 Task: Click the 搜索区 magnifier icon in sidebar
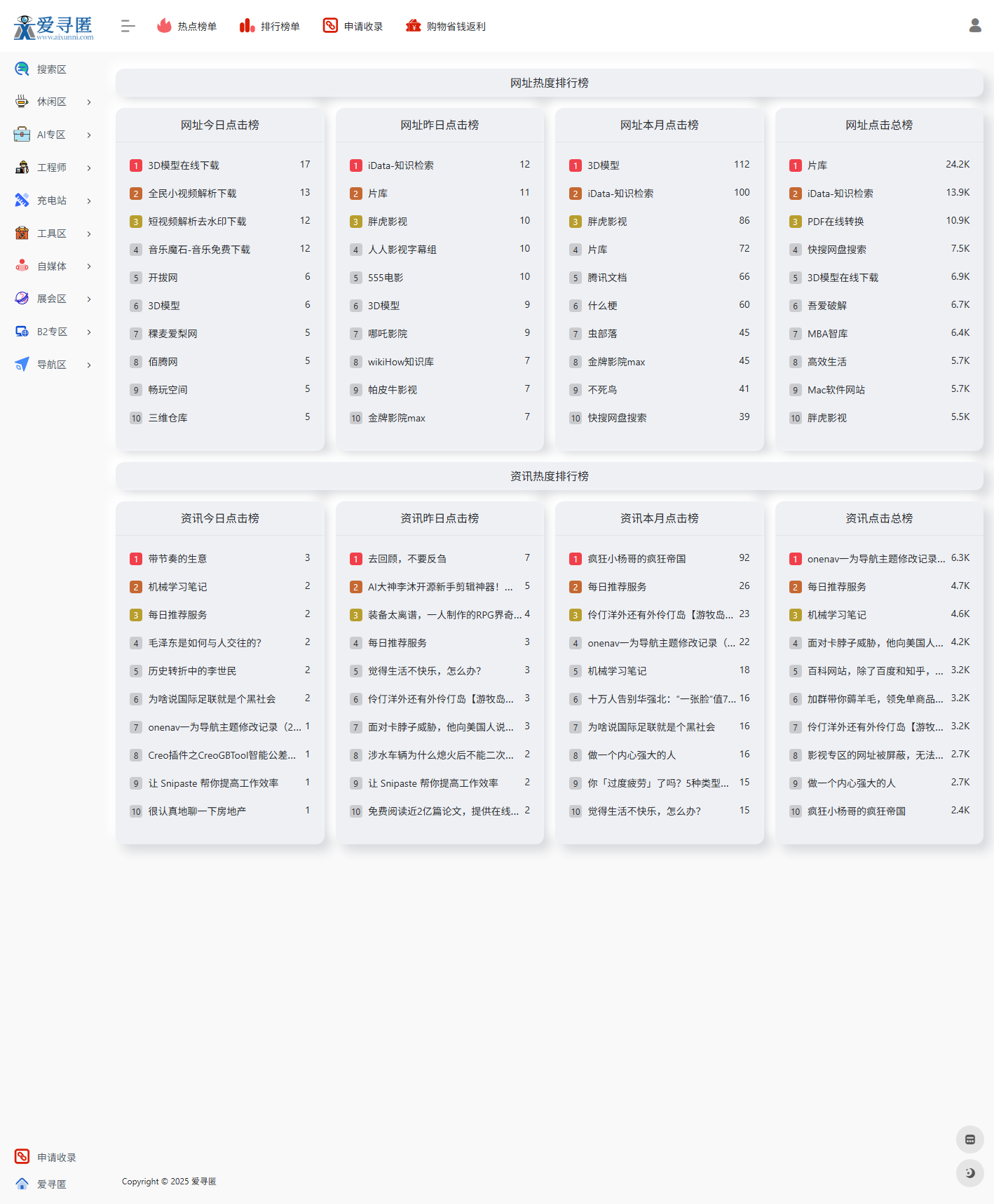pos(22,69)
